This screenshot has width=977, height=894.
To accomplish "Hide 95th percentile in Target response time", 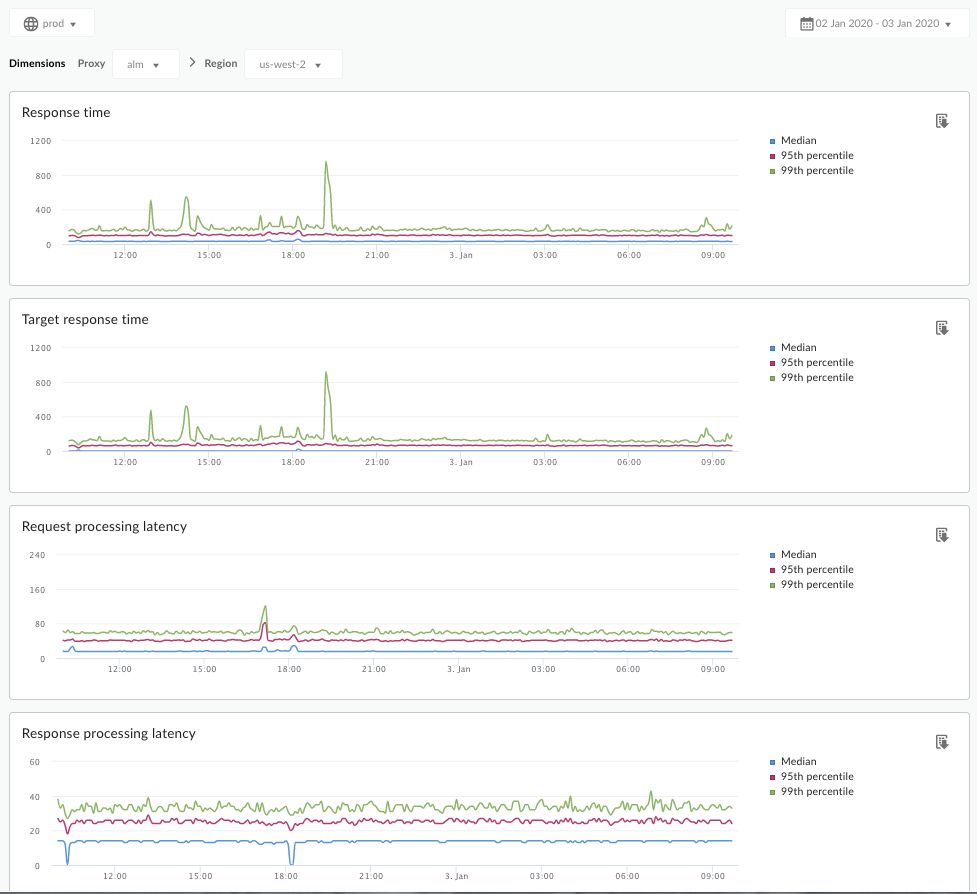I will 816,363.
